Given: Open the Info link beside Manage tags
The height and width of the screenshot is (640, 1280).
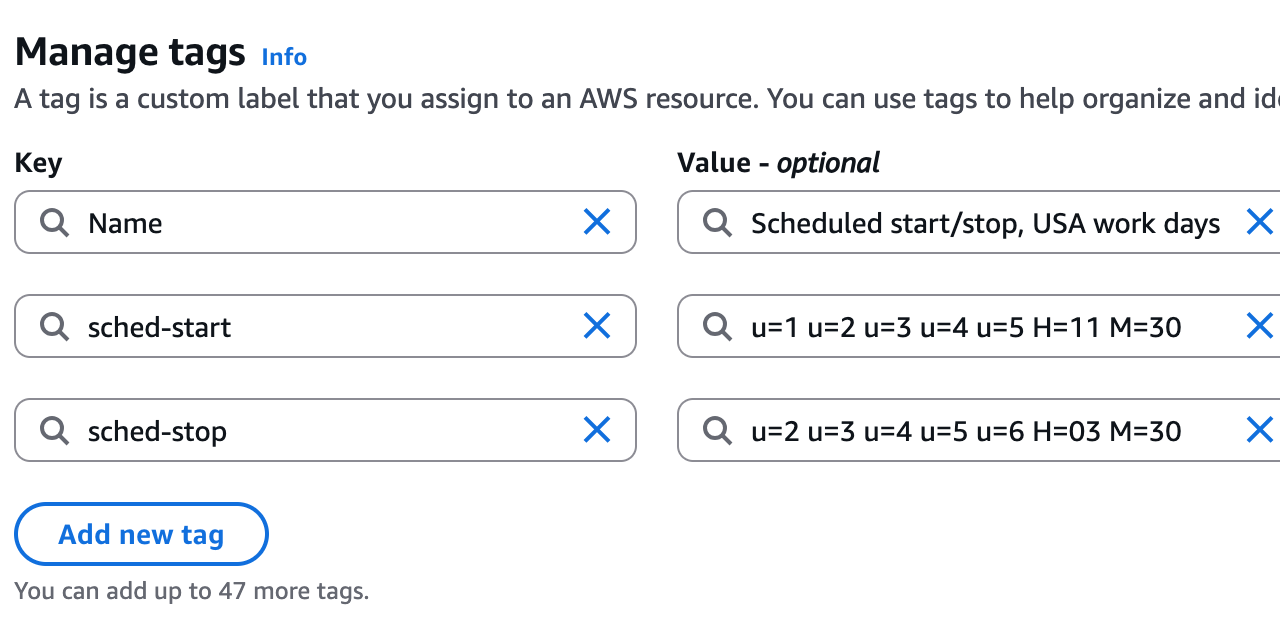Looking at the screenshot, I should (x=284, y=57).
